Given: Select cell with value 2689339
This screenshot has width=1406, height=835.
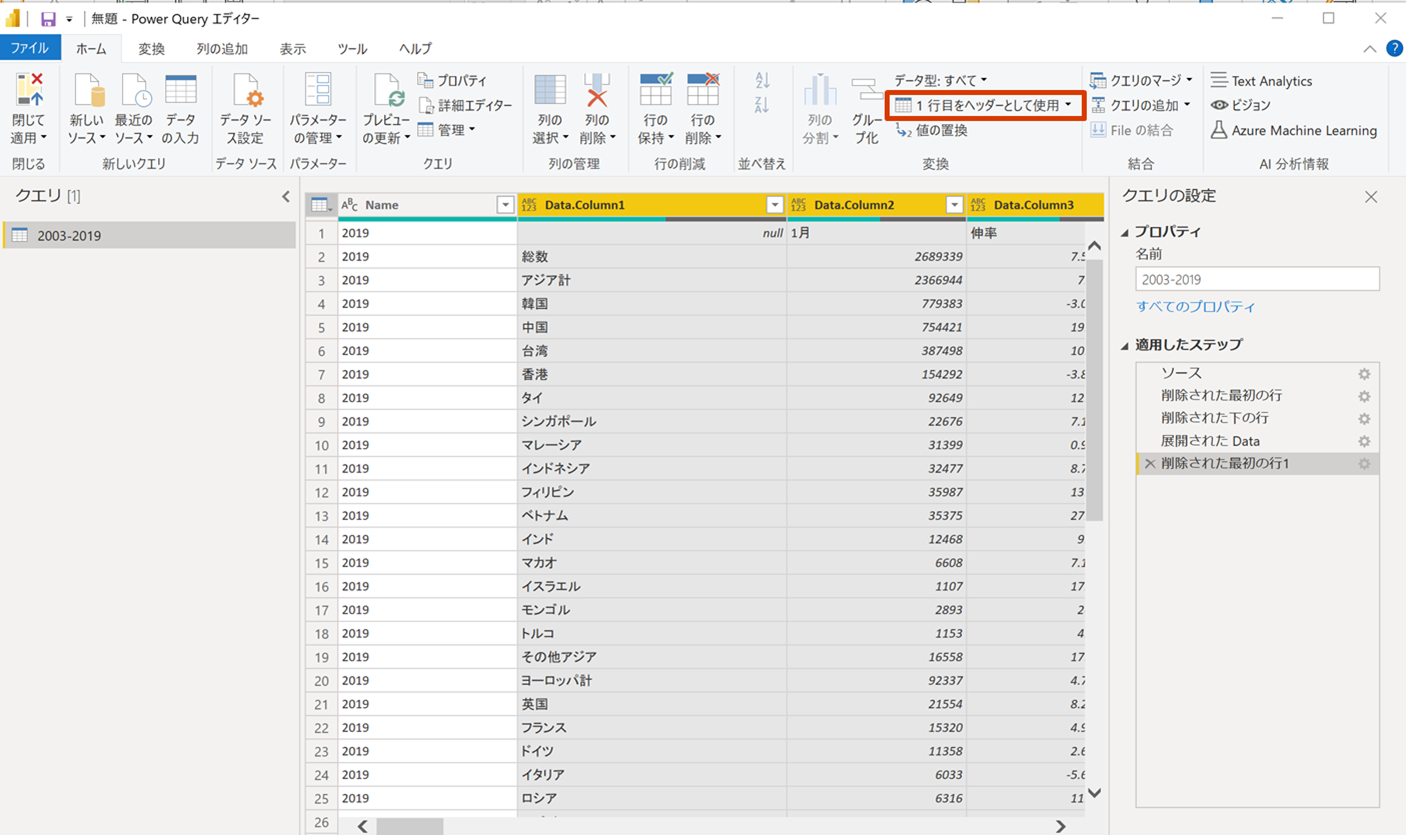Looking at the screenshot, I should pos(877,257).
